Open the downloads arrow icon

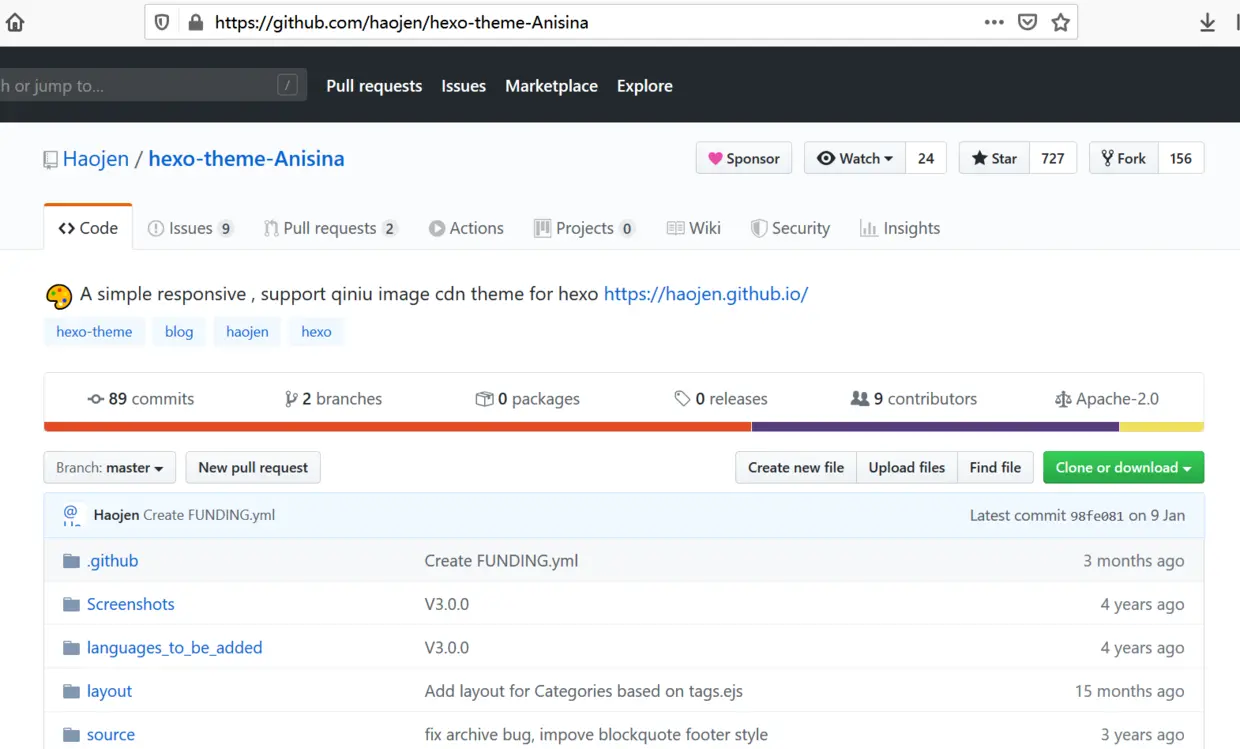tap(1208, 22)
